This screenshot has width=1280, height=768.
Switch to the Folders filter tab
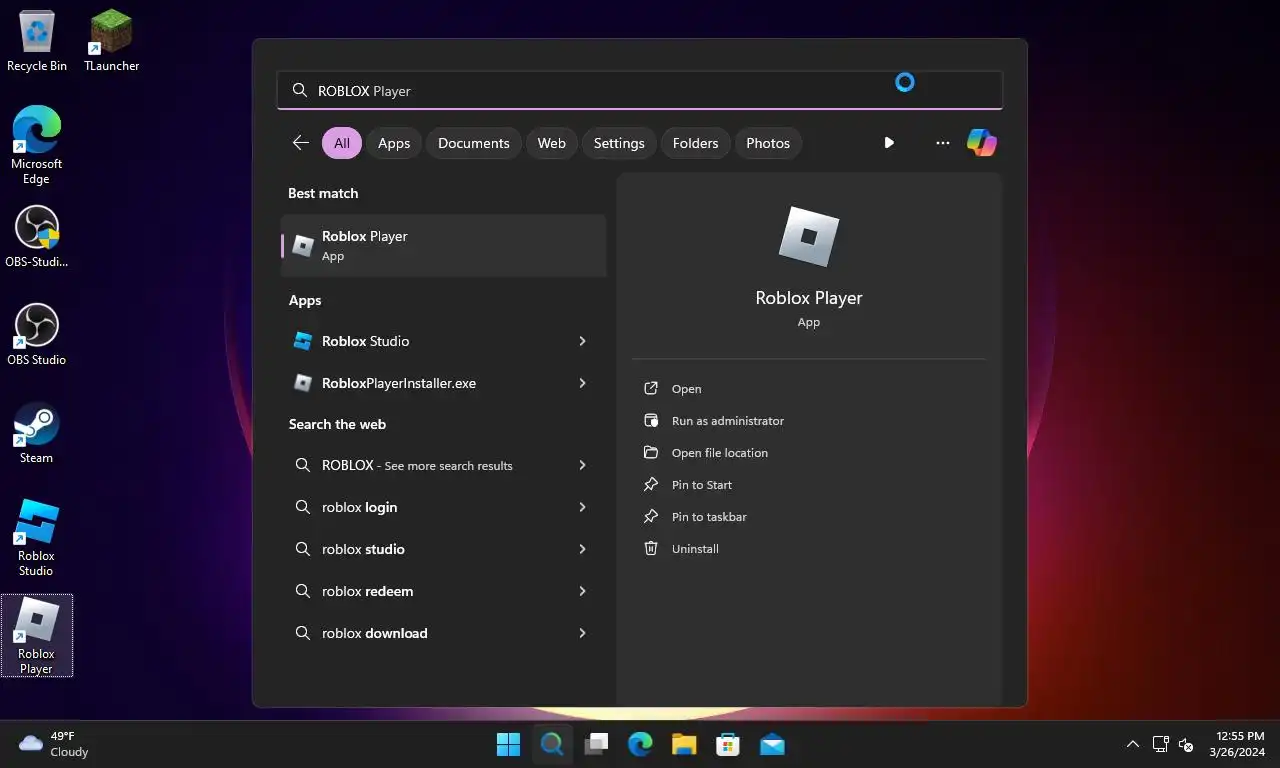(x=696, y=143)
